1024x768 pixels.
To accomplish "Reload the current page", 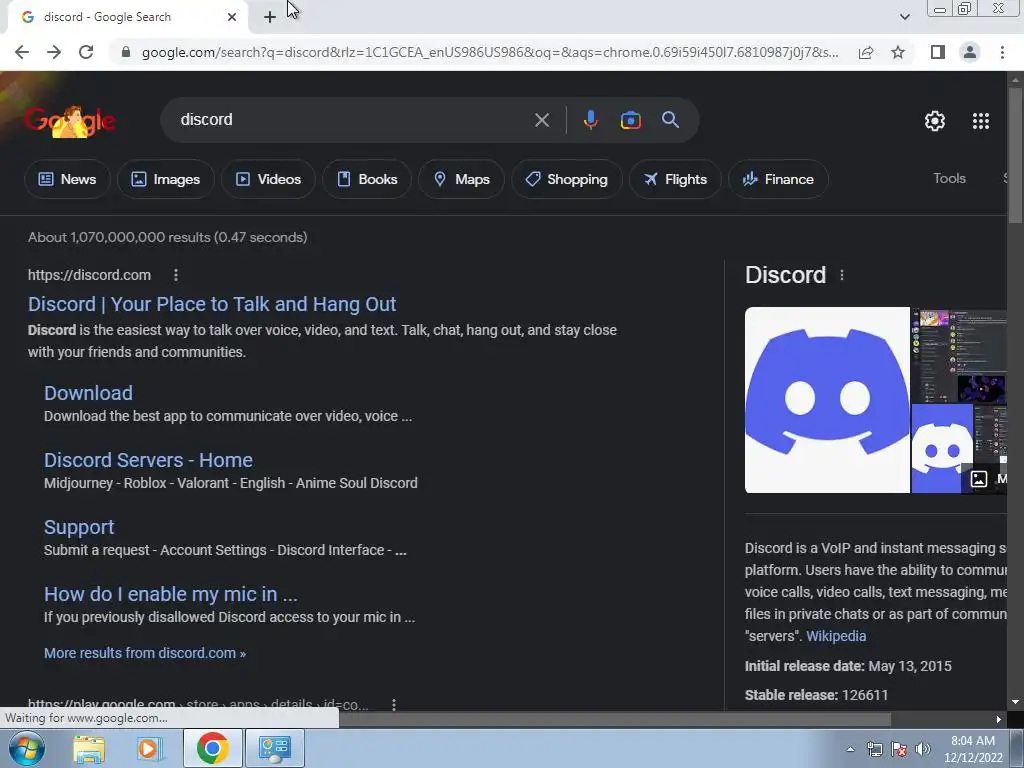I will [86, 52].
